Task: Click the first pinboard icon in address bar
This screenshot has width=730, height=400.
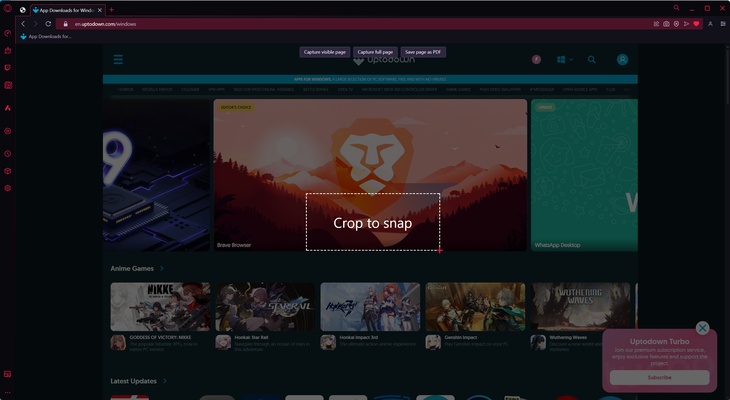Action: (x=656, y=24)
